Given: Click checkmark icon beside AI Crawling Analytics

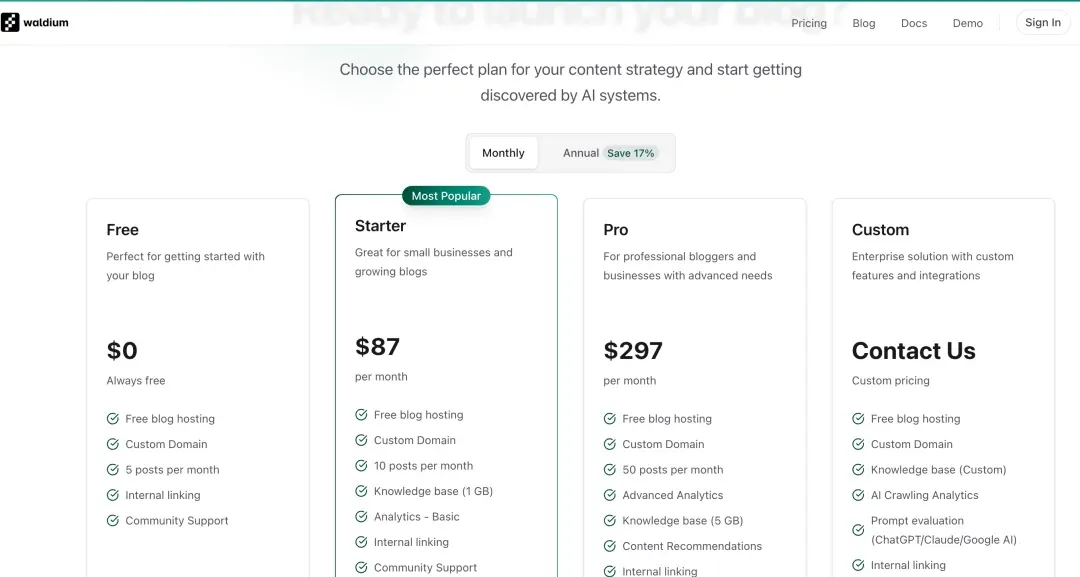Looking at the screenshot, I should coord(858,495).
